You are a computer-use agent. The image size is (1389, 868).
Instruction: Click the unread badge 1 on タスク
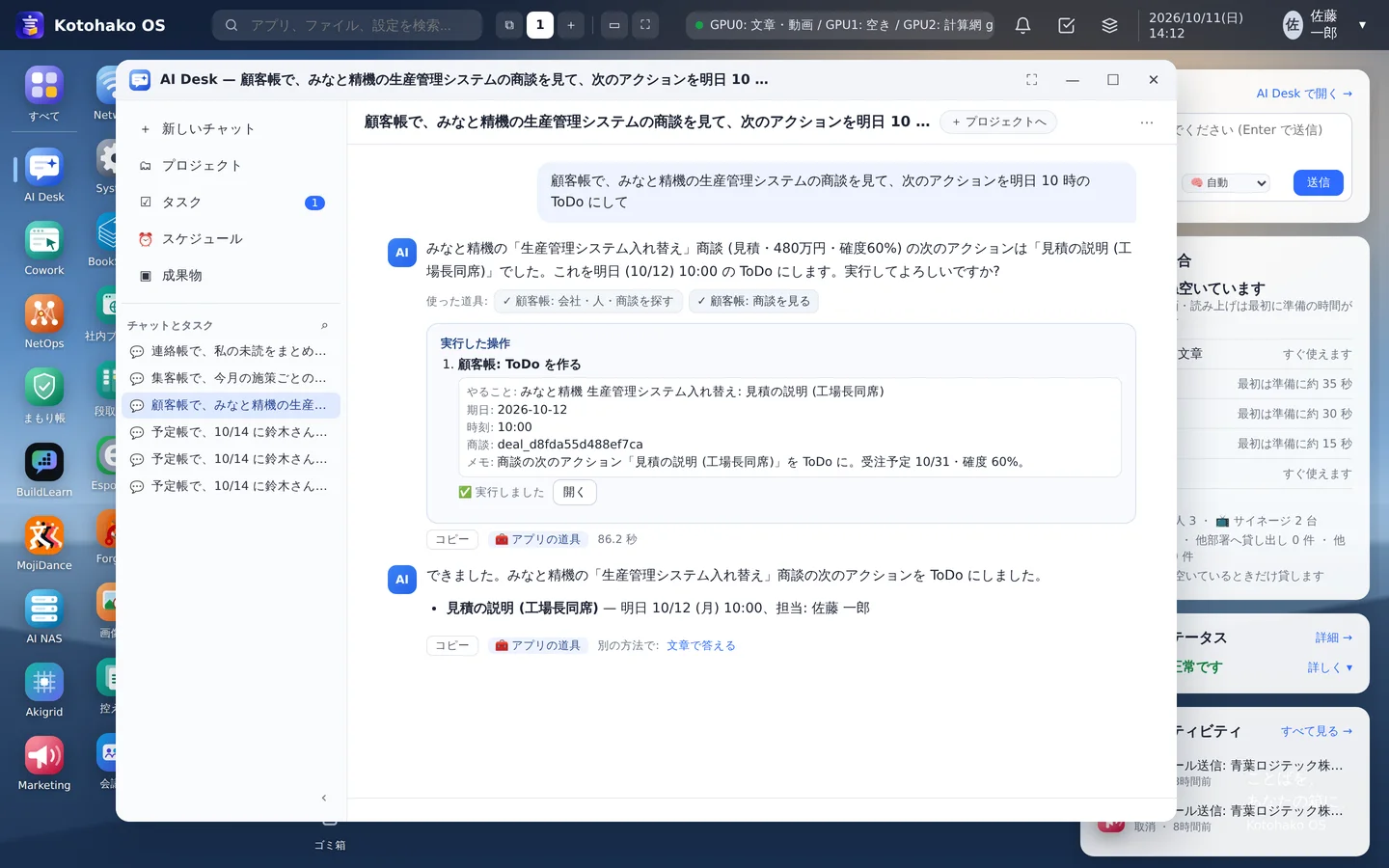click(x=314, y=203)
